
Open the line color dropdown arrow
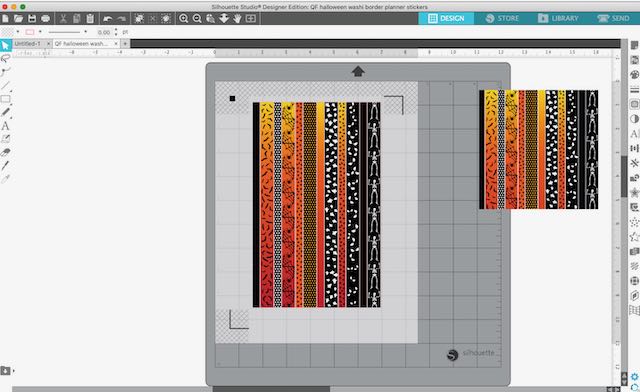tap(40, 31)
